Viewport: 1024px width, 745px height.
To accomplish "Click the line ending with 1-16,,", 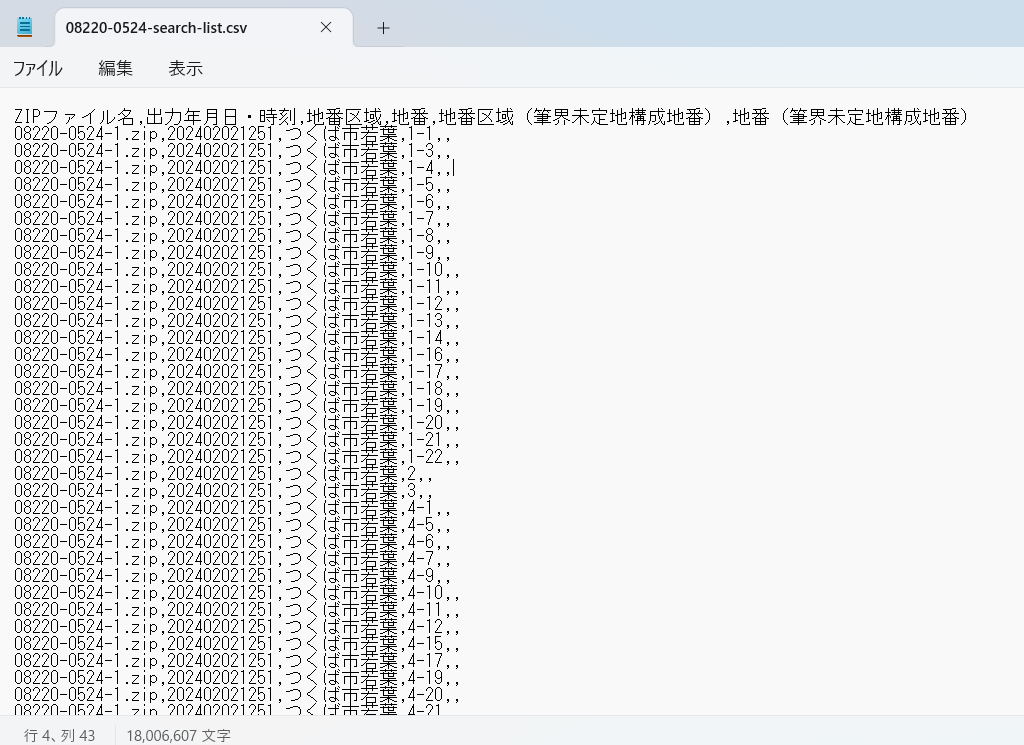I will 237,355.
